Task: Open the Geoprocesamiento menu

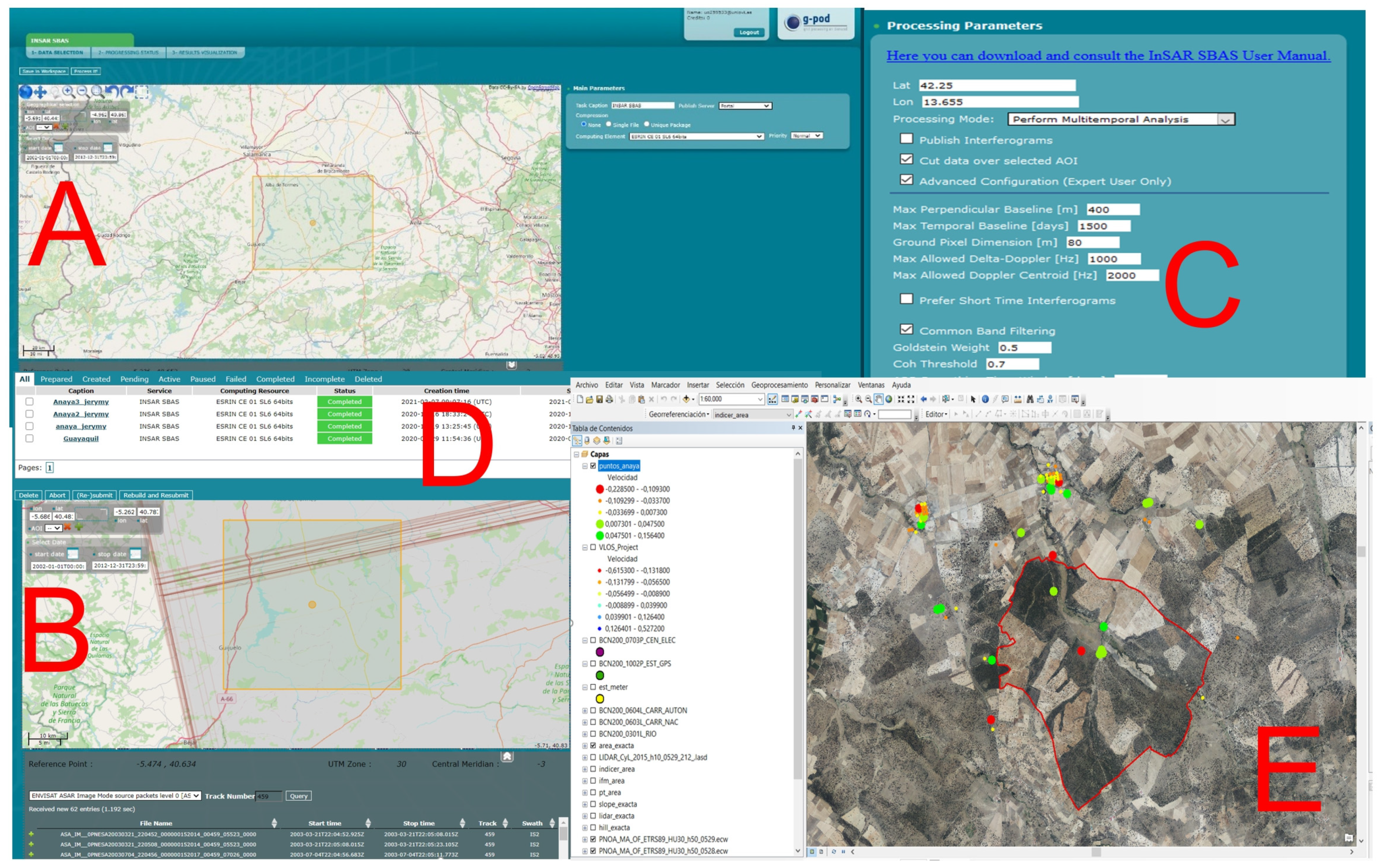Action: (779, 385)
